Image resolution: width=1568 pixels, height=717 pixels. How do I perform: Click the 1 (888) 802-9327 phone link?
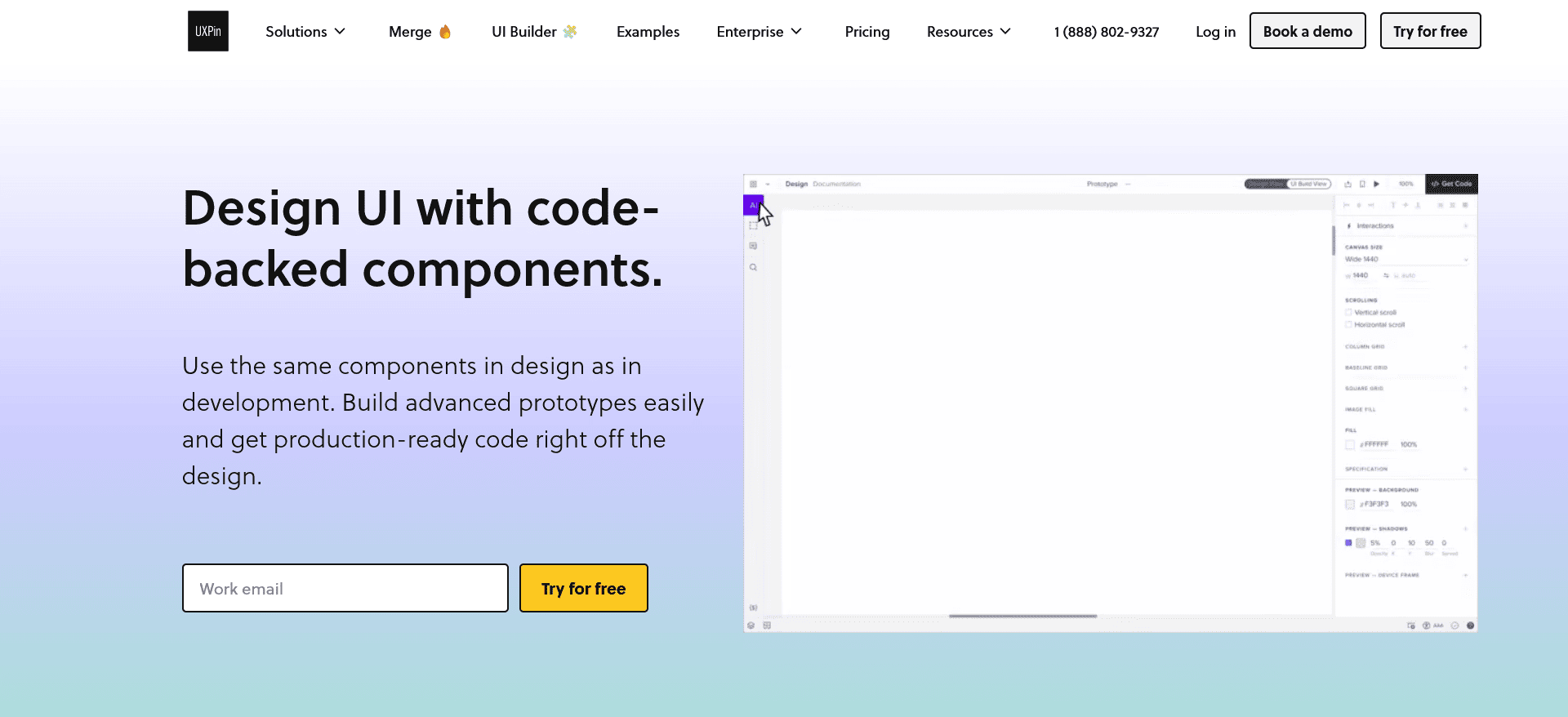point(1106,32)
